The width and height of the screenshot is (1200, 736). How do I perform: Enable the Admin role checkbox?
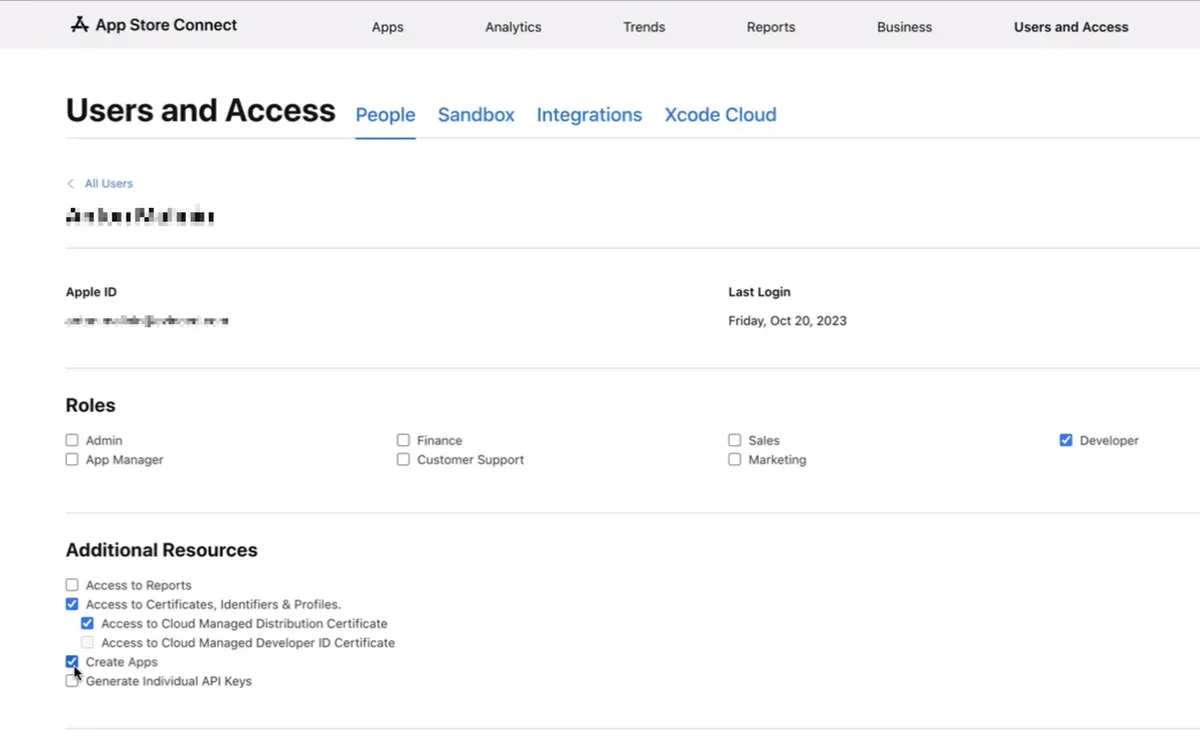click(72, 440)
